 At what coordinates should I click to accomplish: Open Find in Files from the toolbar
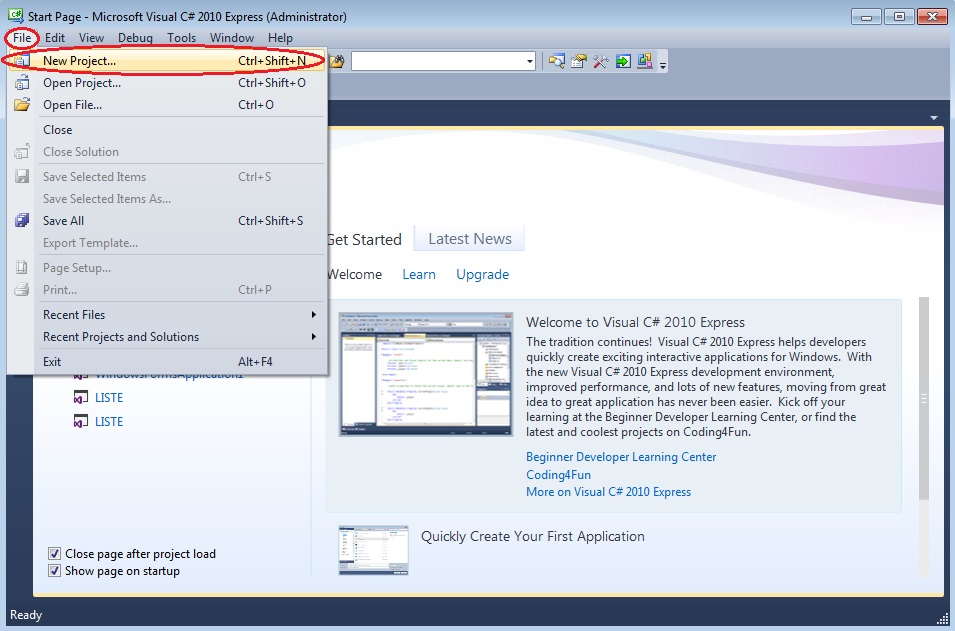[x=338, y=61]
